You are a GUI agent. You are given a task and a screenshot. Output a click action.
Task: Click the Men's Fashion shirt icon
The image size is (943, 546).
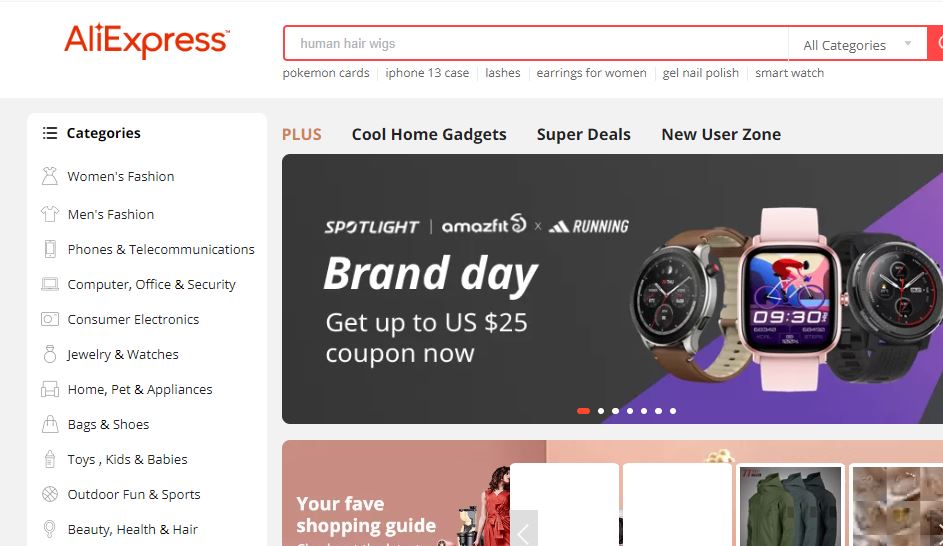click(50, 214)
